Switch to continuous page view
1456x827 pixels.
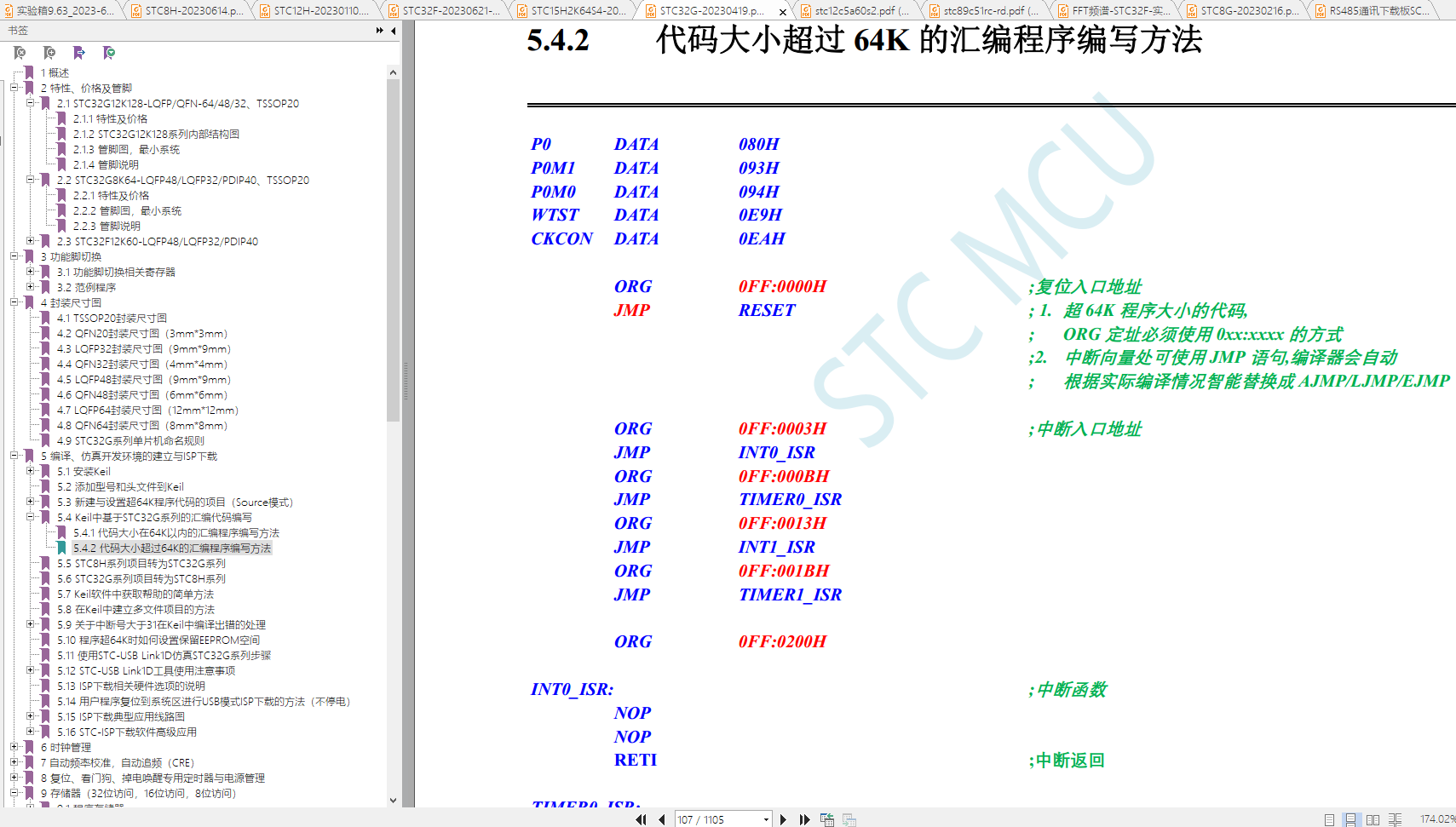point(1350,819)
